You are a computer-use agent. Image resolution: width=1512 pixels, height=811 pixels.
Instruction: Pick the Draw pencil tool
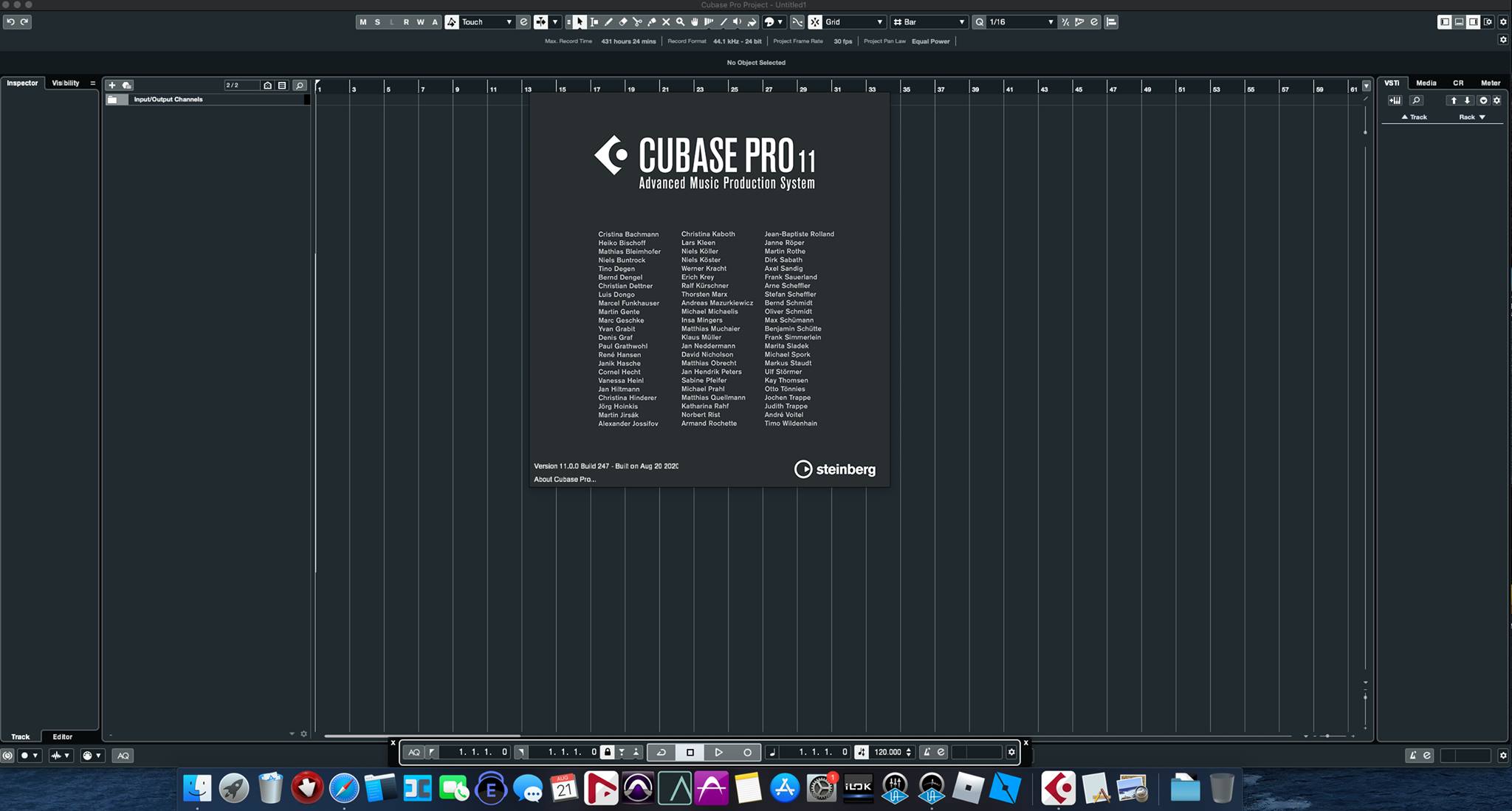point(608,22)
